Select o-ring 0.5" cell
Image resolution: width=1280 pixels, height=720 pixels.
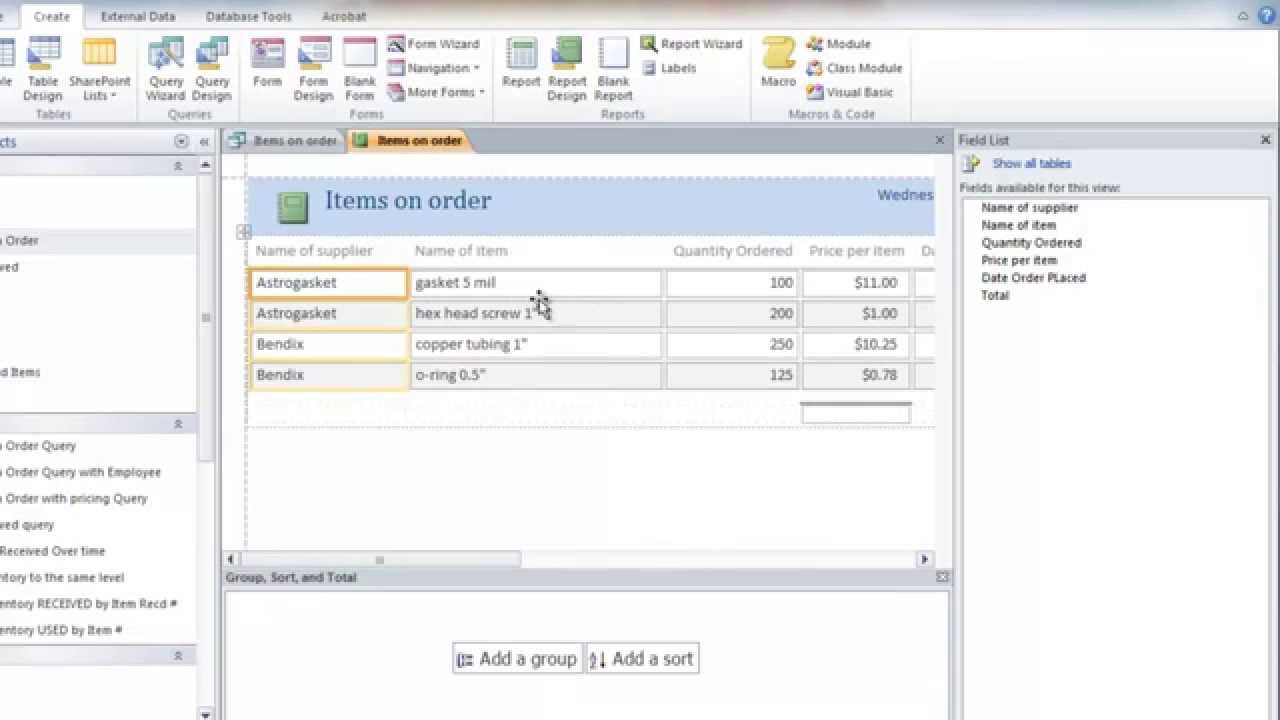click(536, 376)
